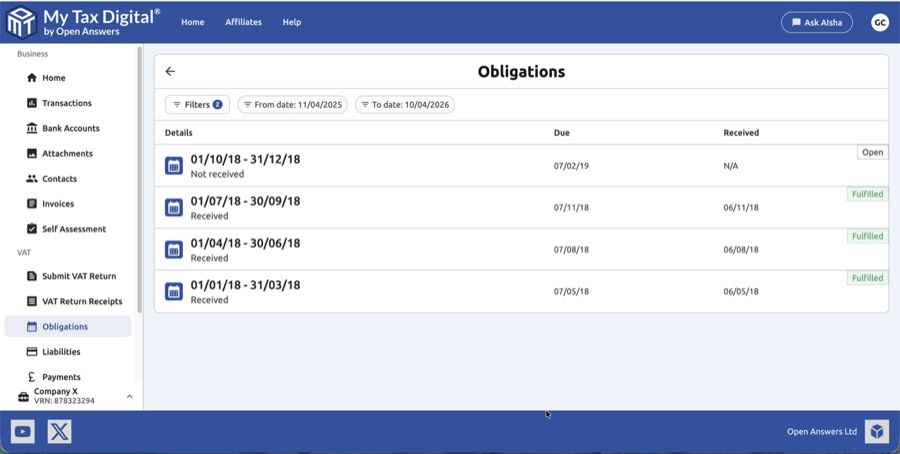Viewport: 900px width, 454px height.
Task: Click the due date 07/08/18
Action: [x=571, y=250]
